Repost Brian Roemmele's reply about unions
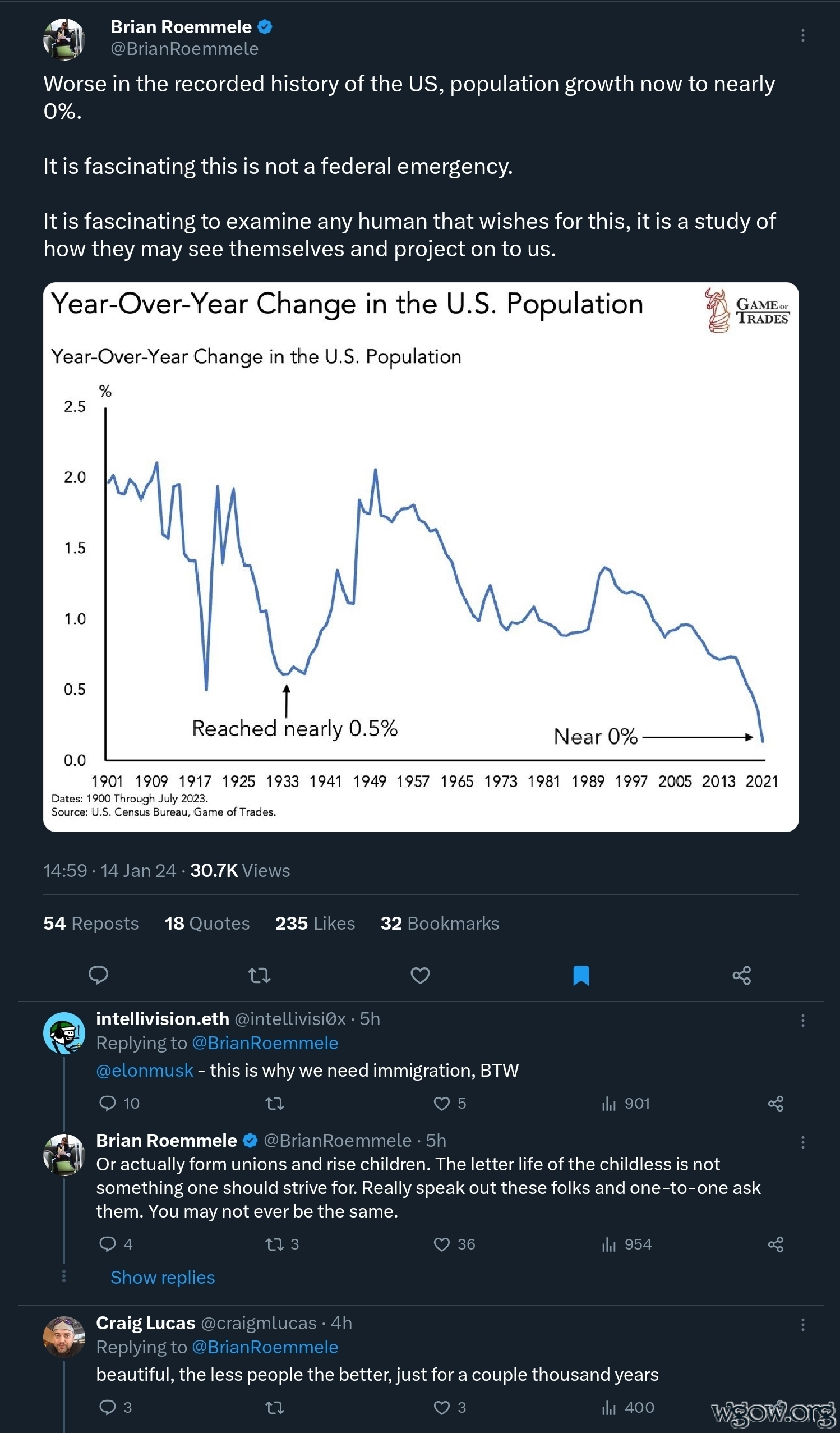 pos(275,1244)
